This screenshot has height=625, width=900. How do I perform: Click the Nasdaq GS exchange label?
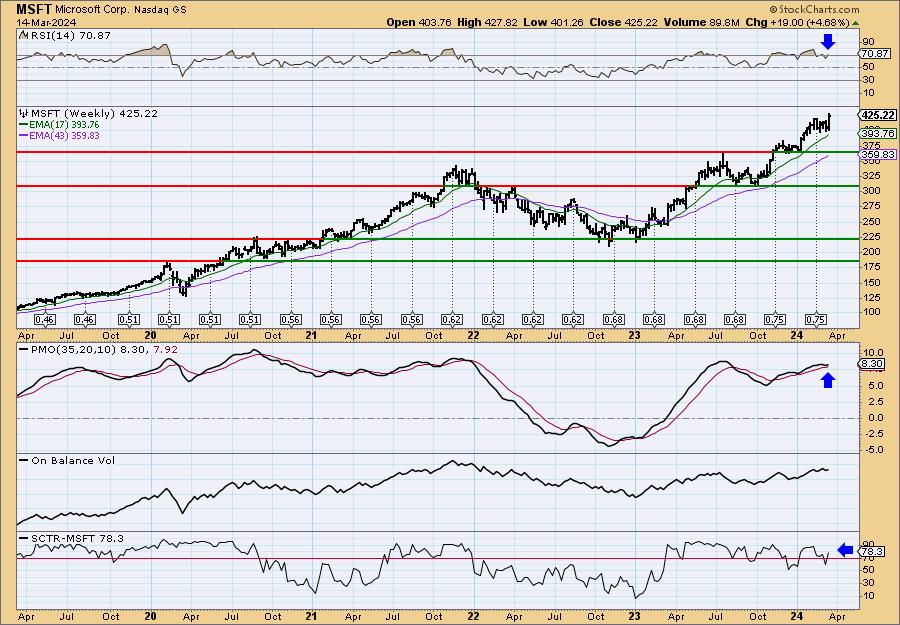[x=160, y=10]
